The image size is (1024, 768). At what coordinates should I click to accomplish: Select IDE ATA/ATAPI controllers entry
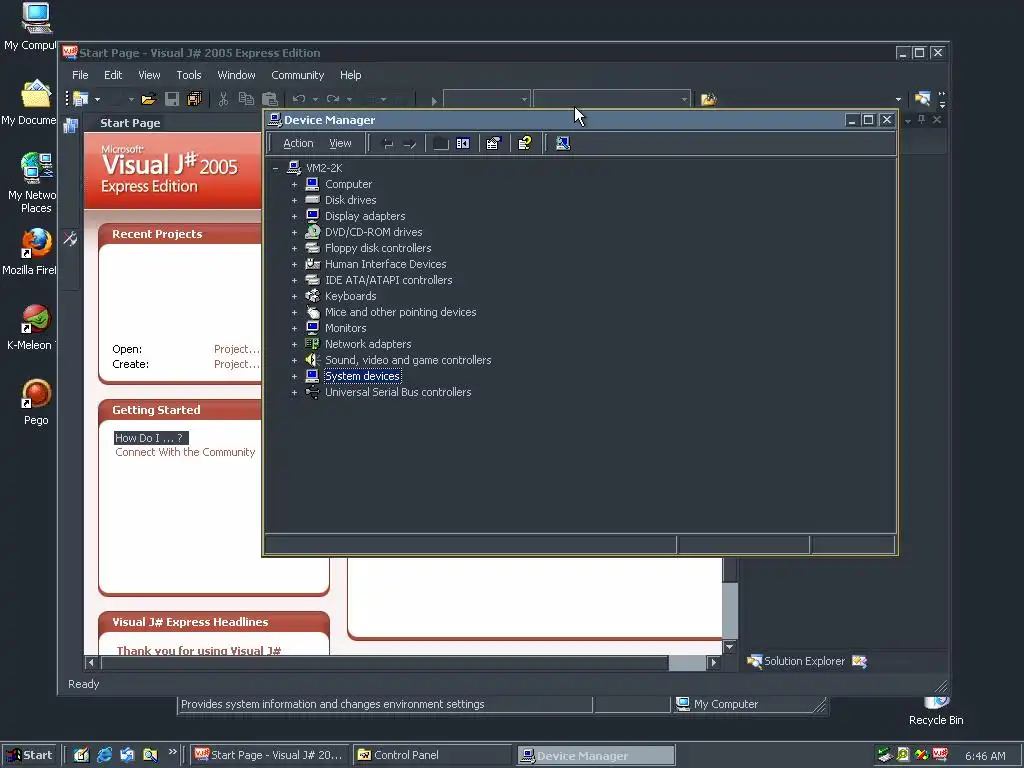pos(389,280)
